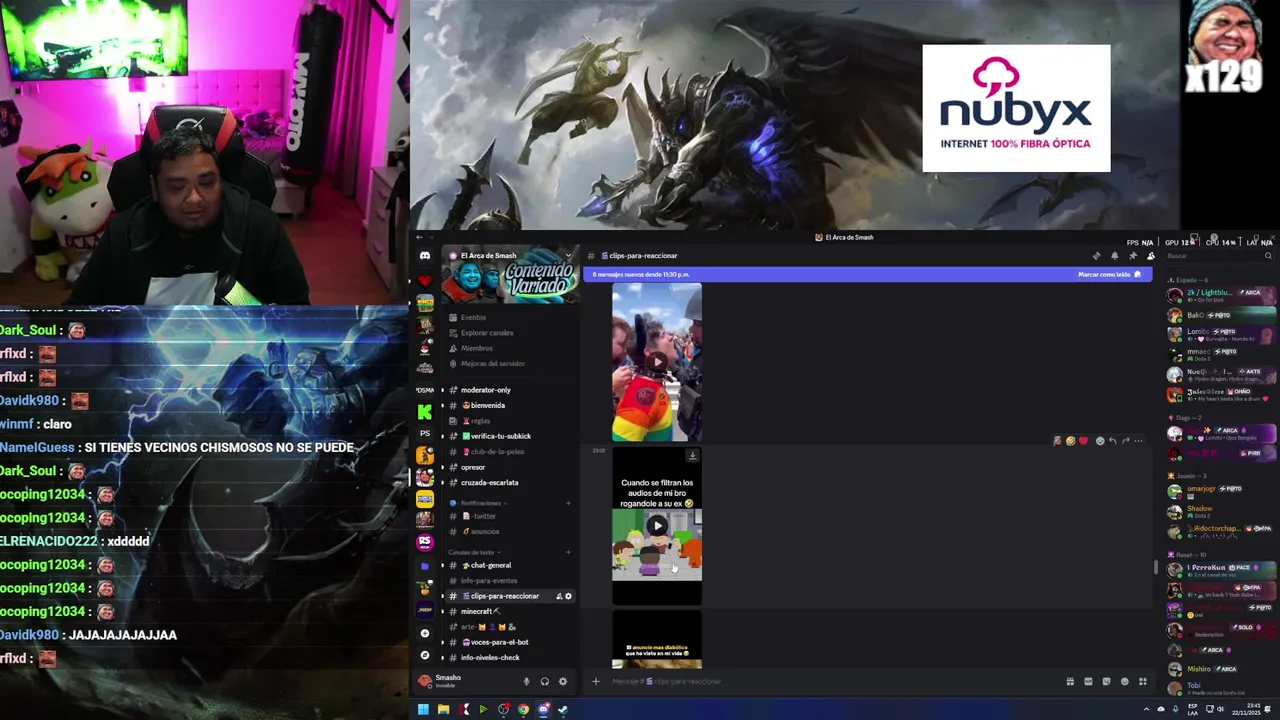This screenshot has height=720, width=1280.
Task: Open notification bell in channel header
Action: click(x=1114, y=256)
